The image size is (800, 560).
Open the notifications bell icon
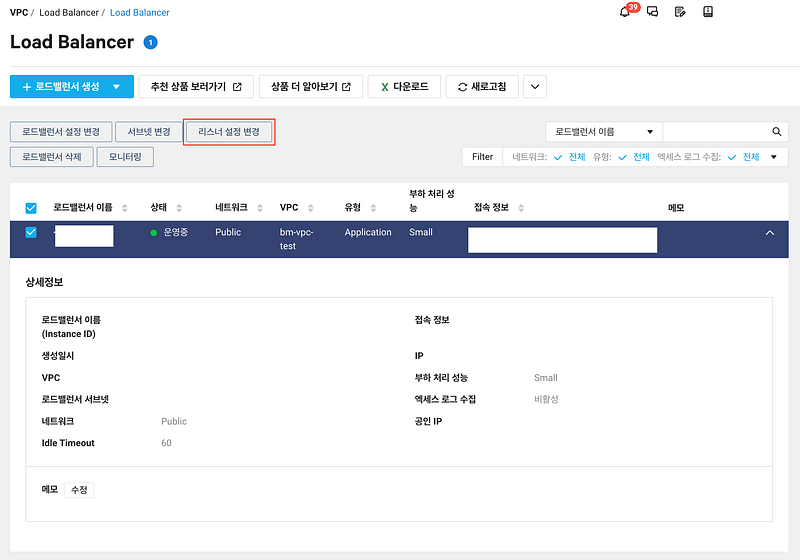(x=624, y=12)
